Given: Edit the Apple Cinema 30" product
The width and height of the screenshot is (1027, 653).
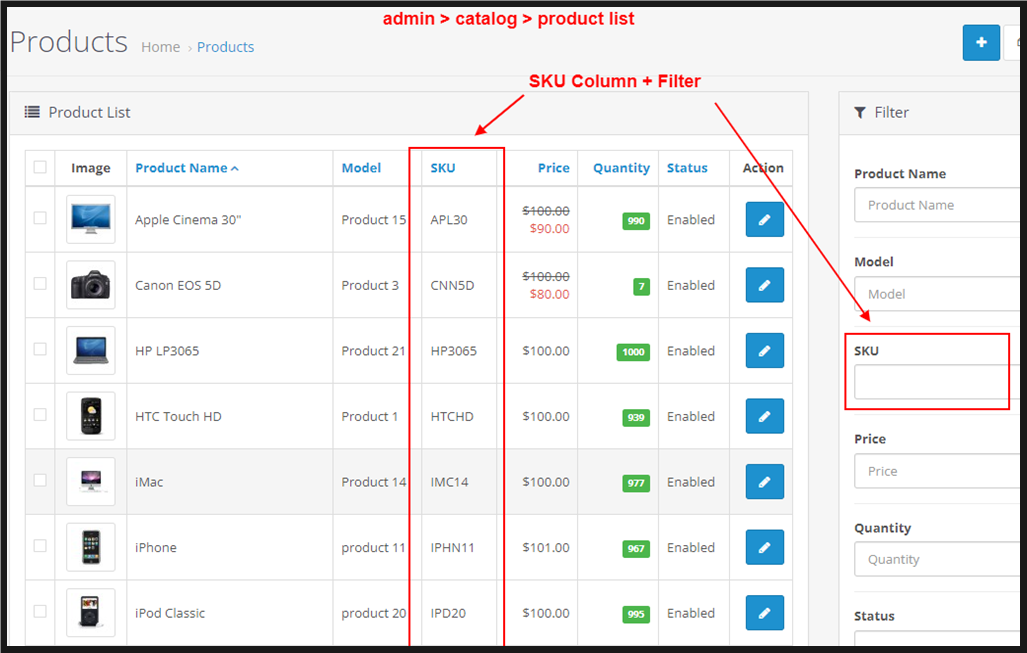Looking at the screenshot, I should [764, 220].
